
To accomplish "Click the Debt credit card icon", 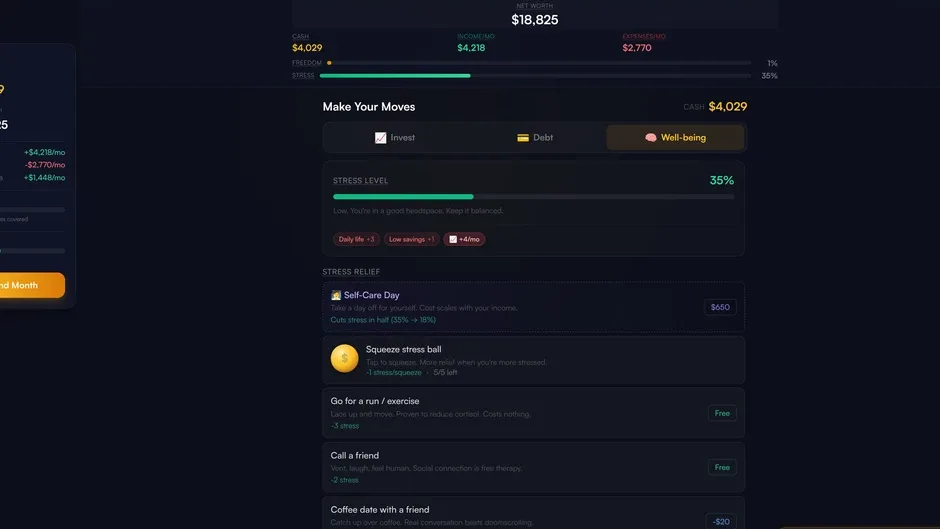I will [x=523, y=138].
